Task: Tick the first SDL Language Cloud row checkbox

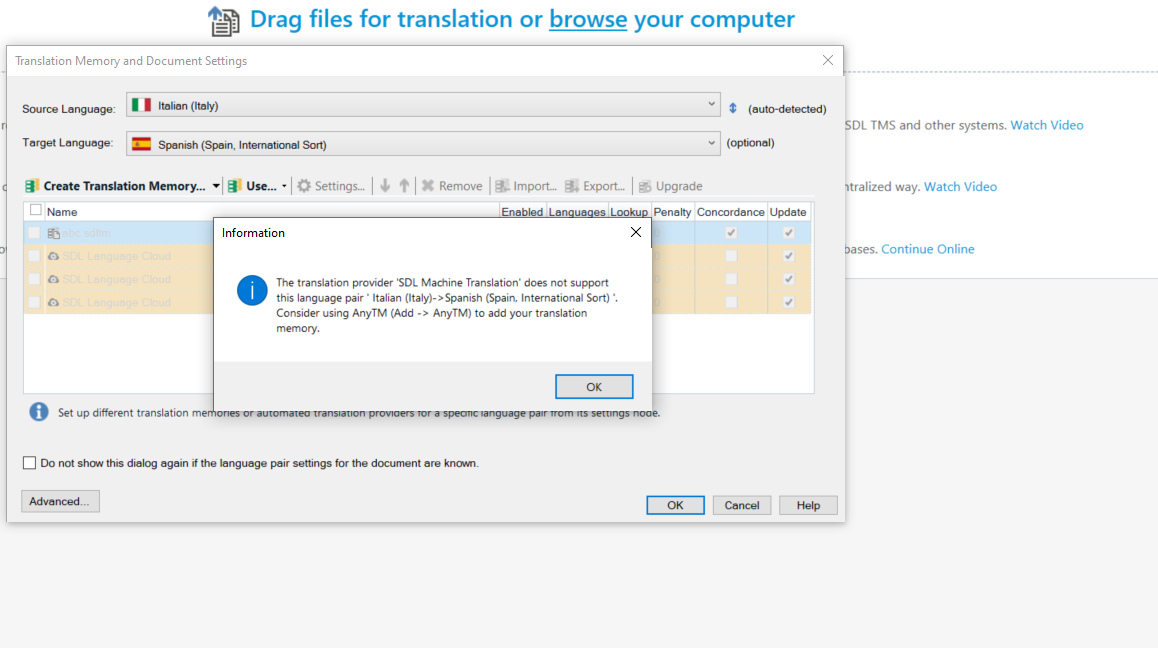Action: tap(34, 256)
